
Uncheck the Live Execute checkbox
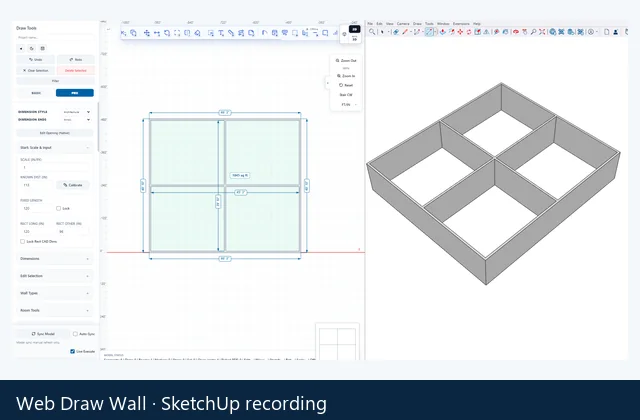pyautogui.click(x=72, y=351)
